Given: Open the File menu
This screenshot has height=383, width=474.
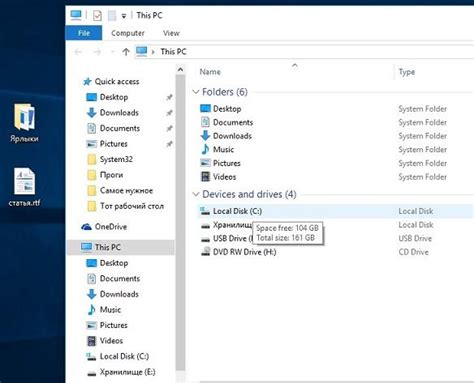Looking at the screenshot, I should [x=84, y=33].
